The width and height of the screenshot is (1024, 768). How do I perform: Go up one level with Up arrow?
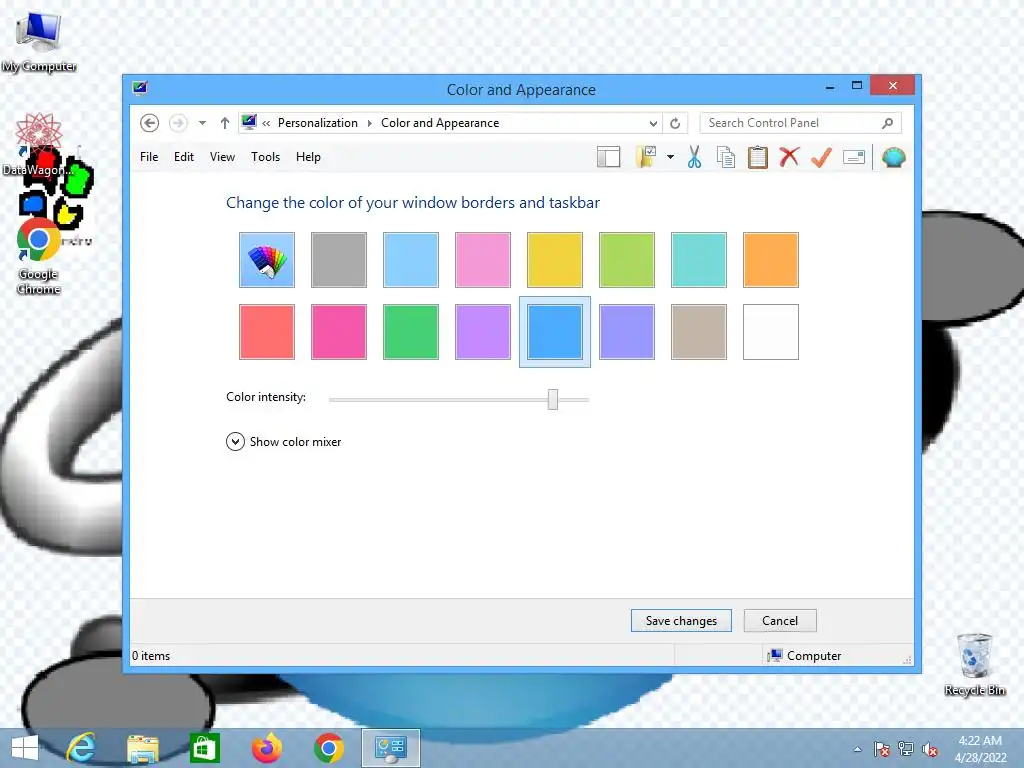225,123
